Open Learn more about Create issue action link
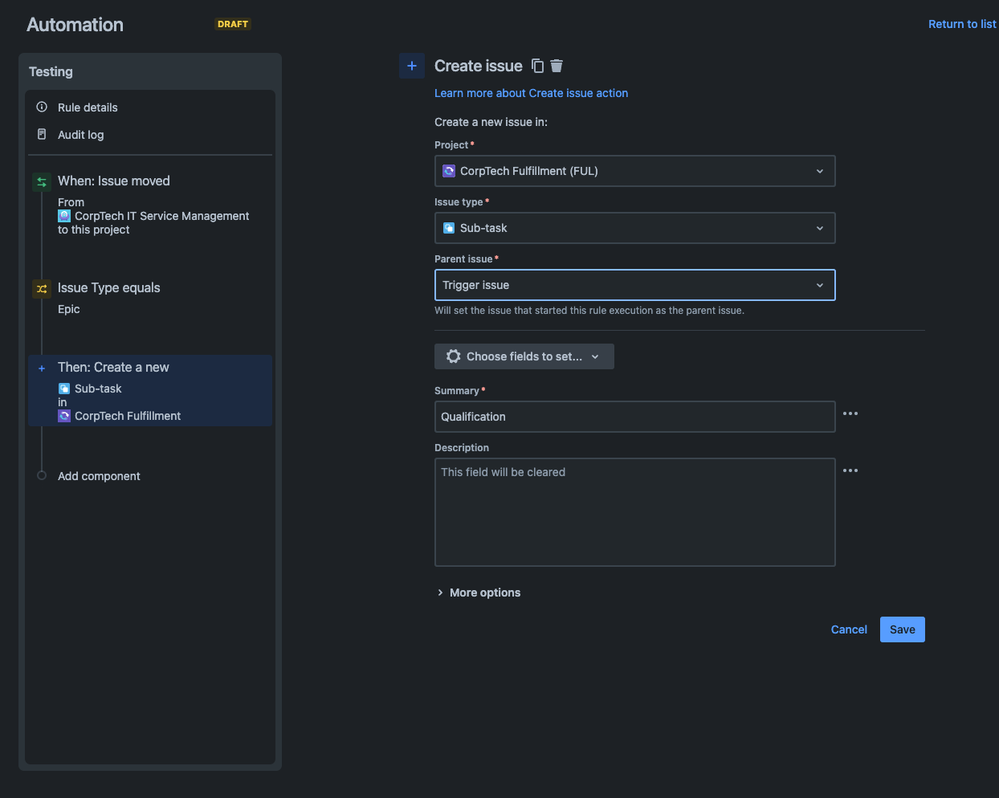The image size is (999, 798). [x=531, y=93]
